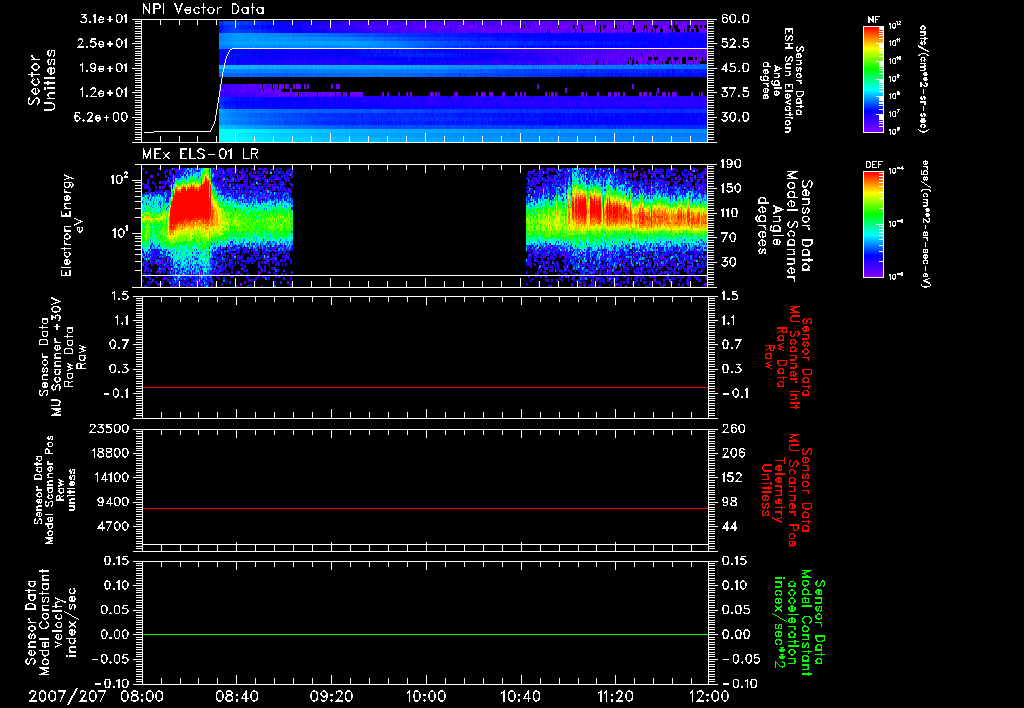This screenshot has height=708, width=1024.
Task: Click the 3.1e+01 sector axis value
Action: point(104,19)
